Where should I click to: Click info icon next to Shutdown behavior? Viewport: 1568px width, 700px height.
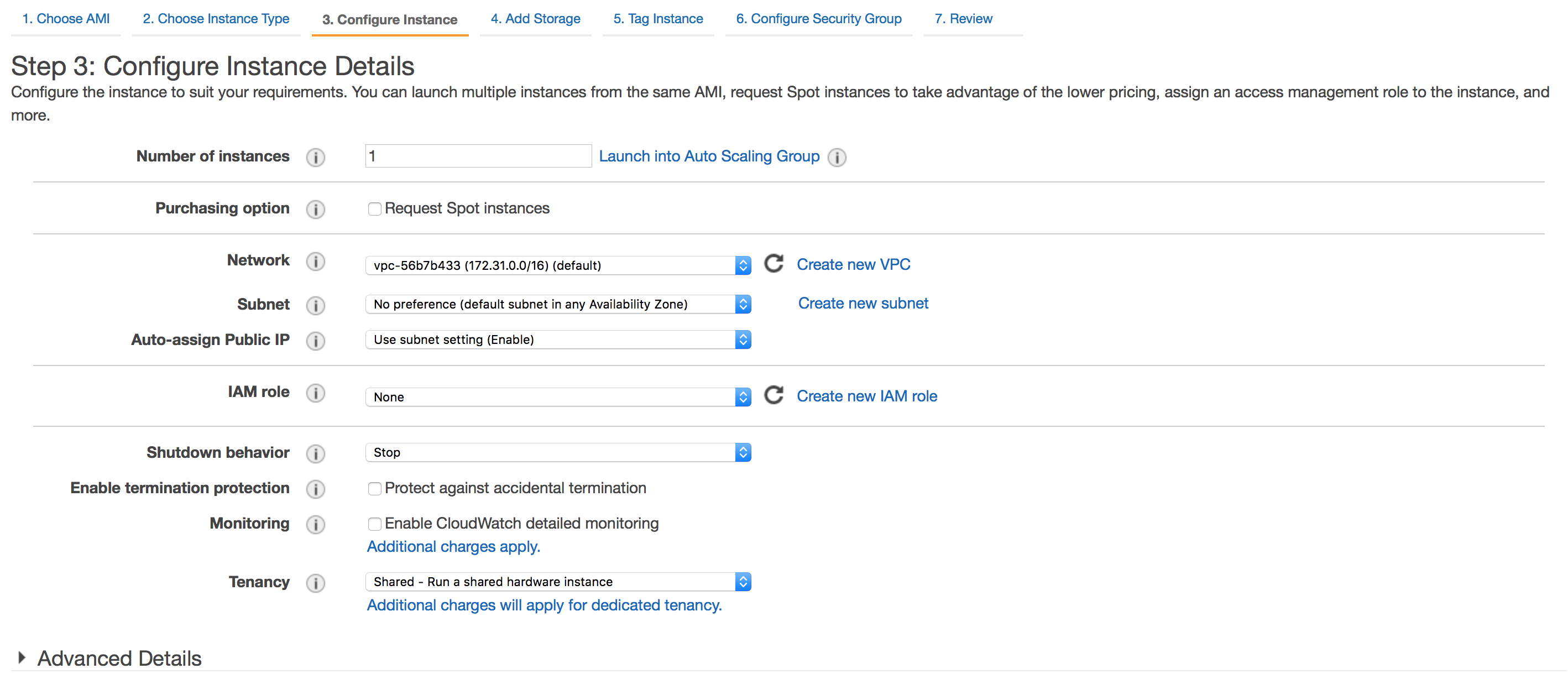click(315, 453)
